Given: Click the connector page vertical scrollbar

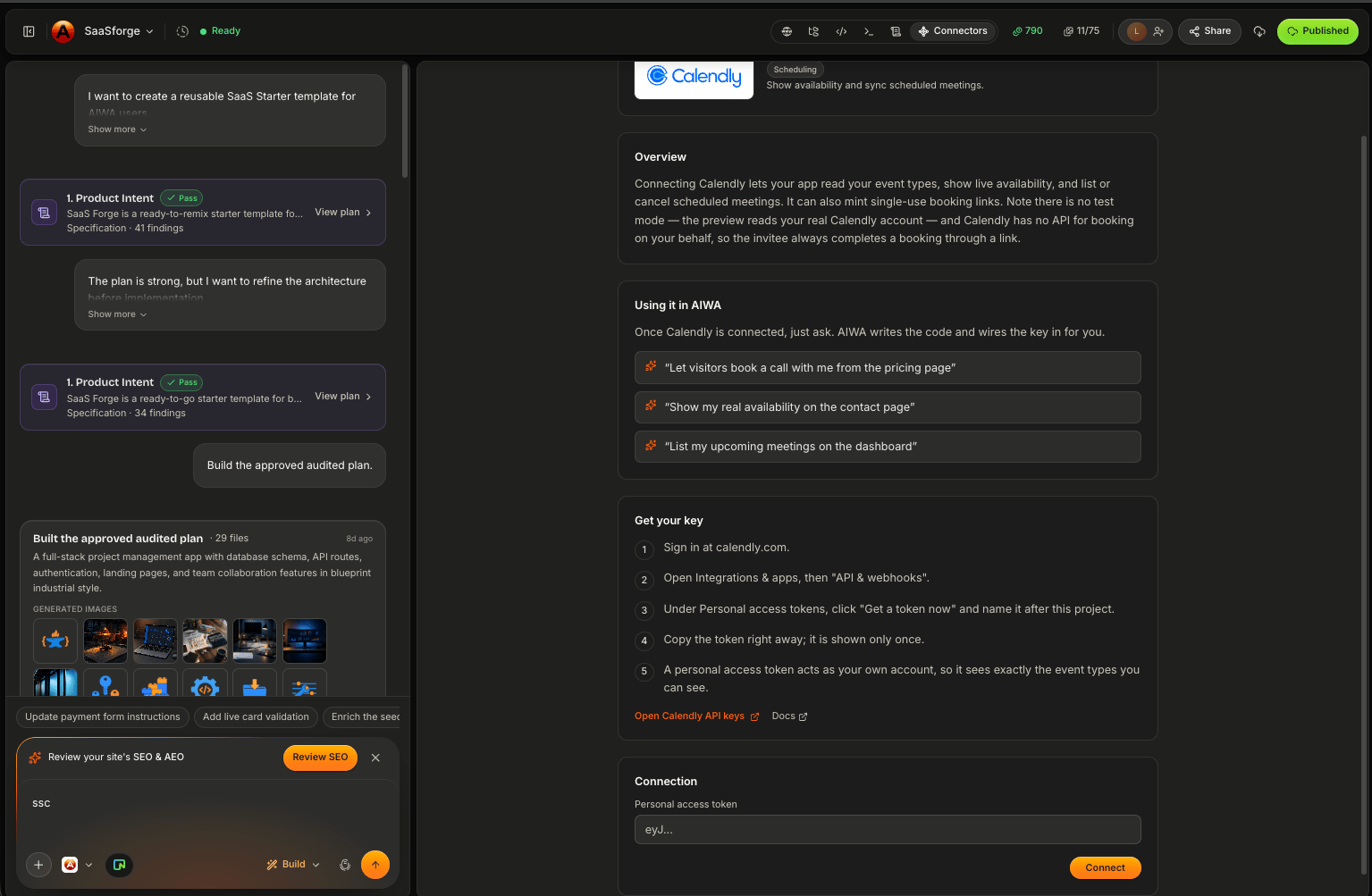Looking at the screenshot, I should click(x=1364, y=505).
